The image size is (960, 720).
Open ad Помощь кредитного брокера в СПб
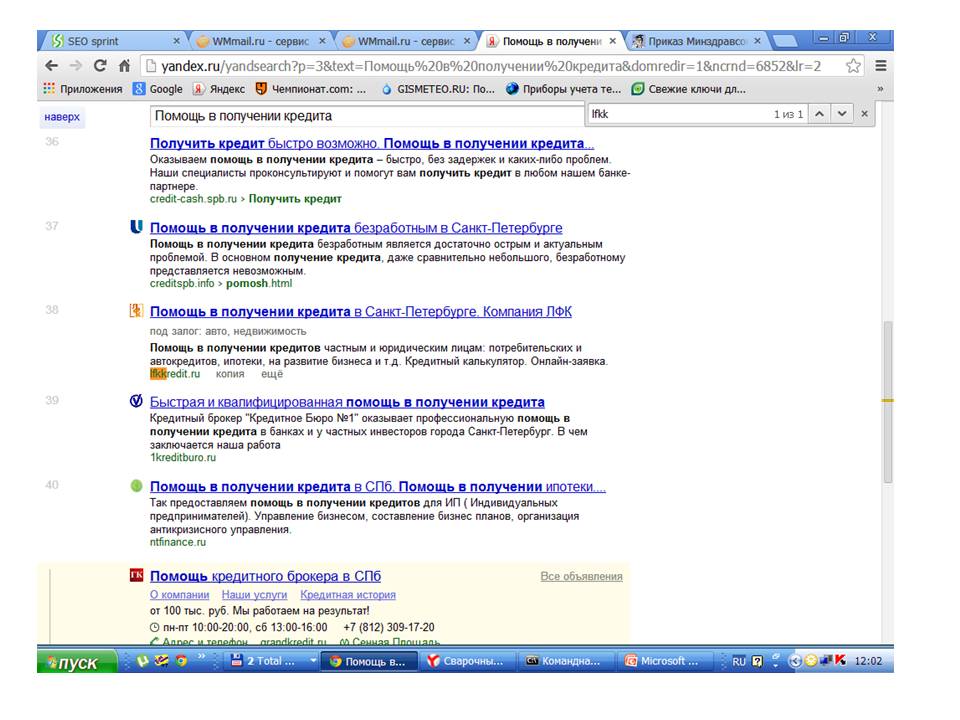pyautogui.click(x=265, y=576)
